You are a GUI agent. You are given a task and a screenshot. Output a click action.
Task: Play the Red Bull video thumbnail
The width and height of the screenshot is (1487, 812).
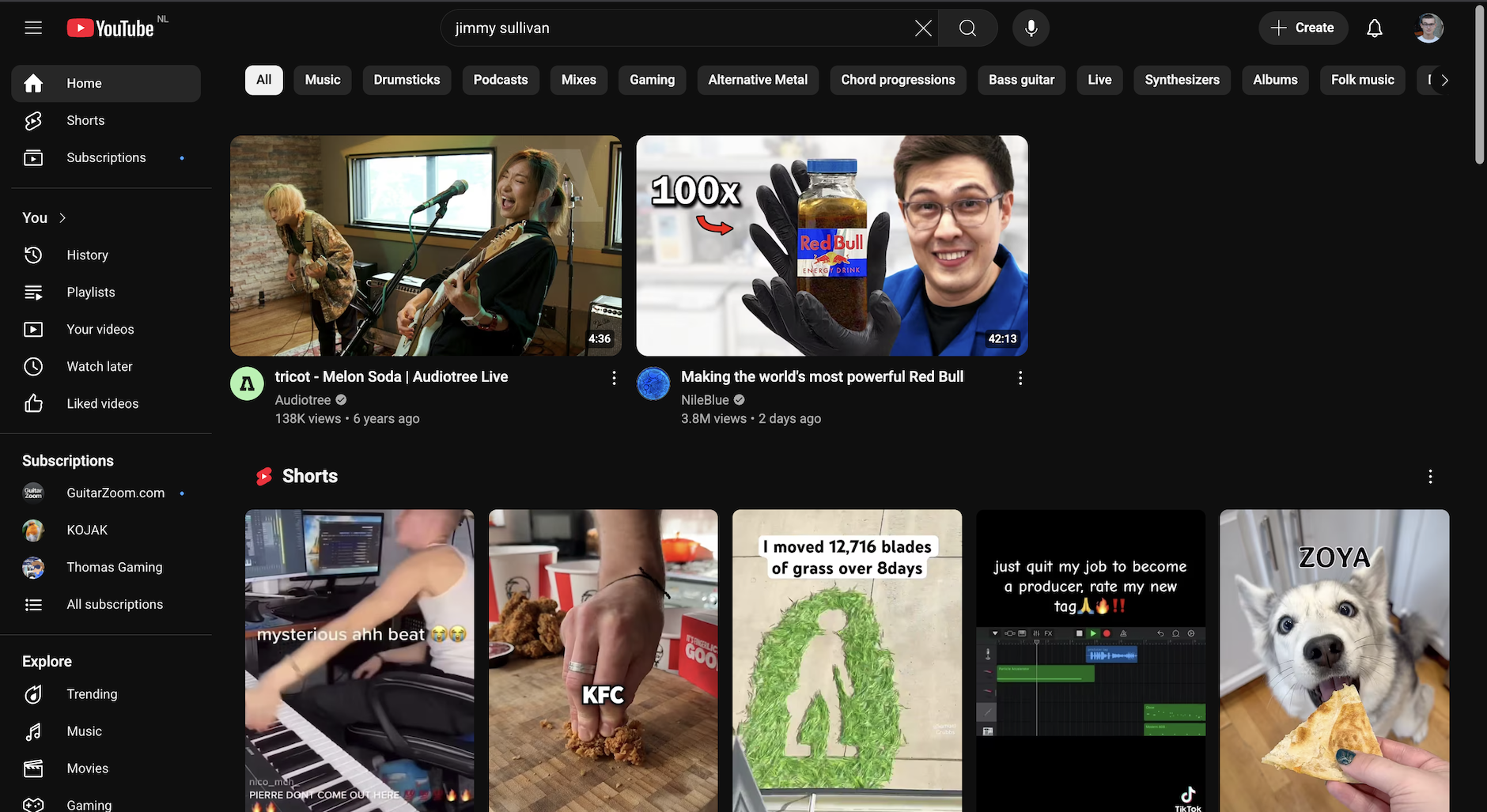[x=832, y=246]
